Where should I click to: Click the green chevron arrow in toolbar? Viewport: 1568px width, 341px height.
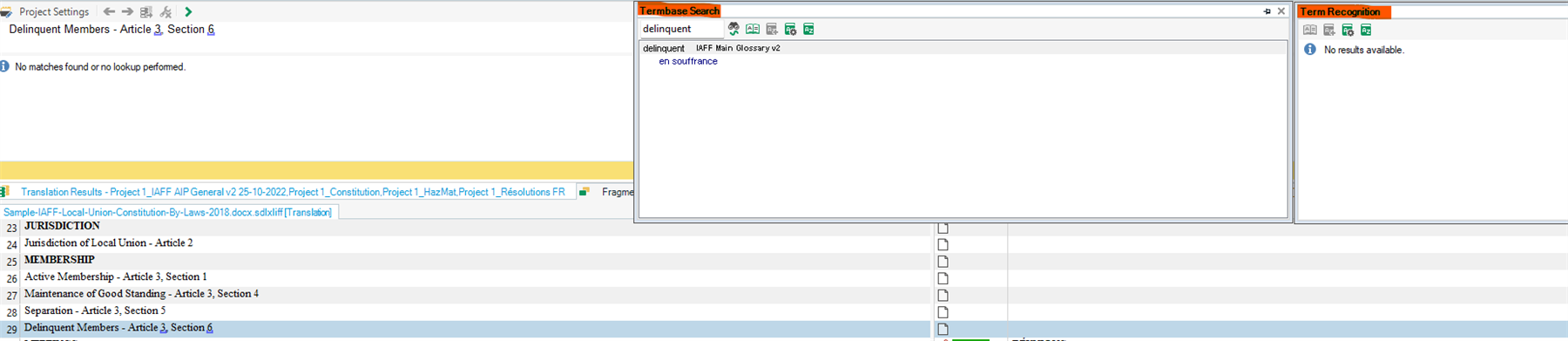188,11
